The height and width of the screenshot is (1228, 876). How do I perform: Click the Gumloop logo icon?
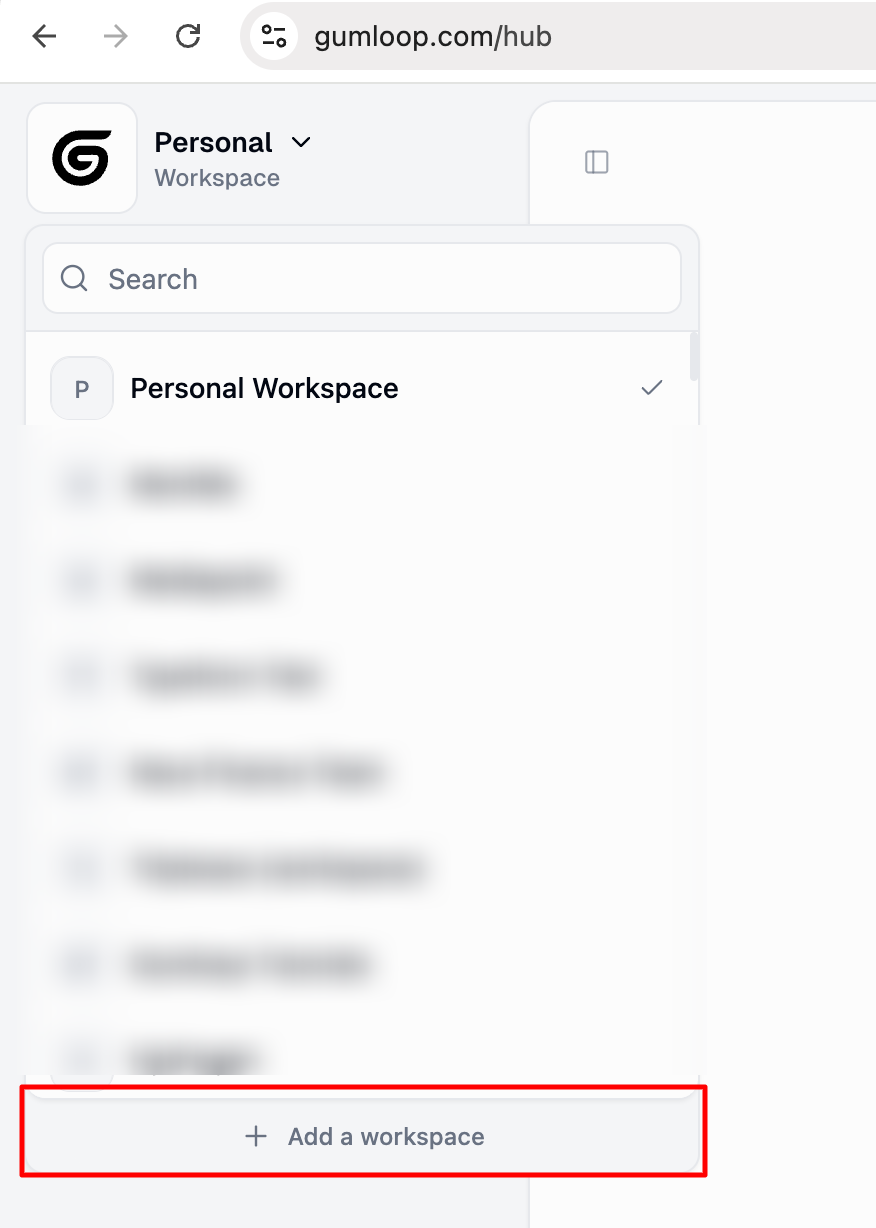82,157
